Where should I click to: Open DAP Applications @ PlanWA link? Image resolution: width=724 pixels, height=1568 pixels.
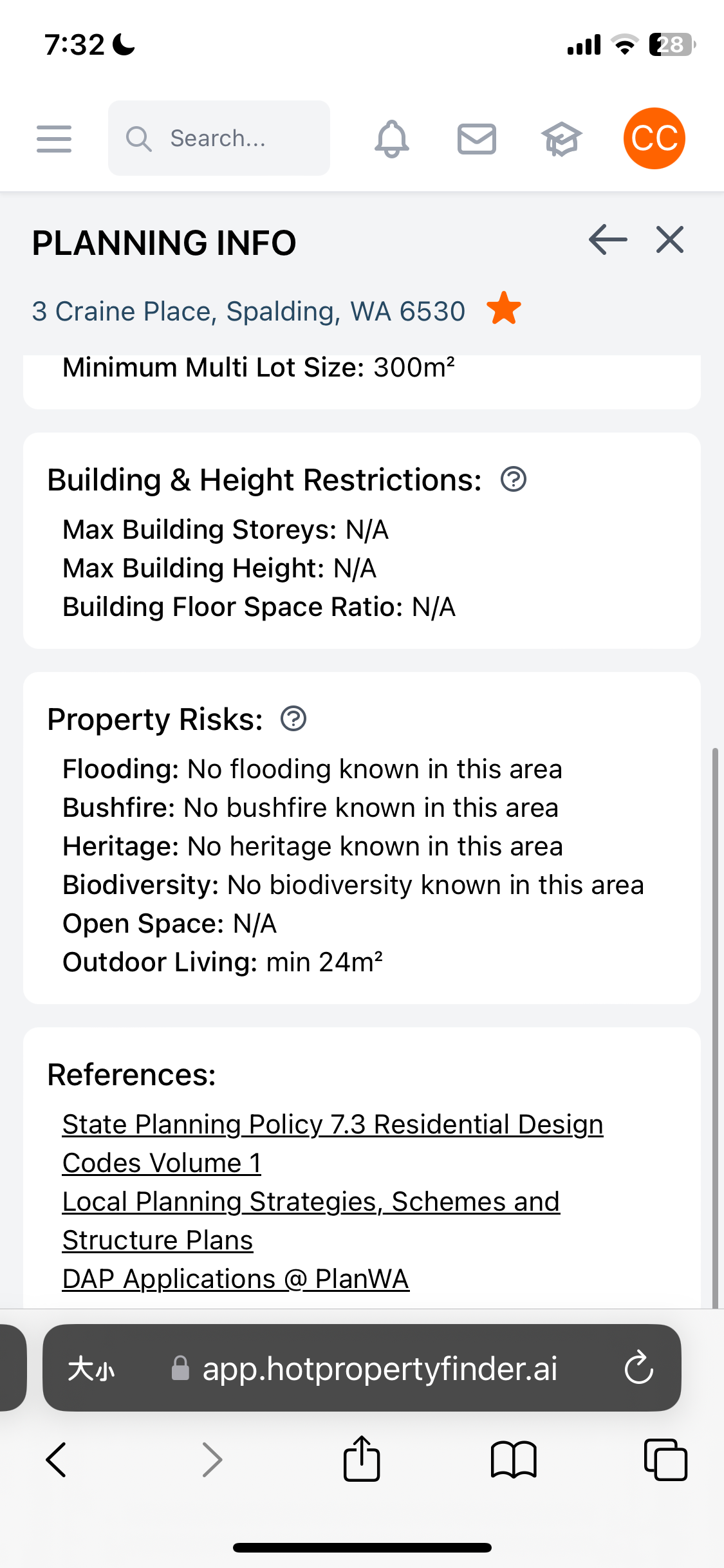pyautogui.click(x=236, y=1280)
